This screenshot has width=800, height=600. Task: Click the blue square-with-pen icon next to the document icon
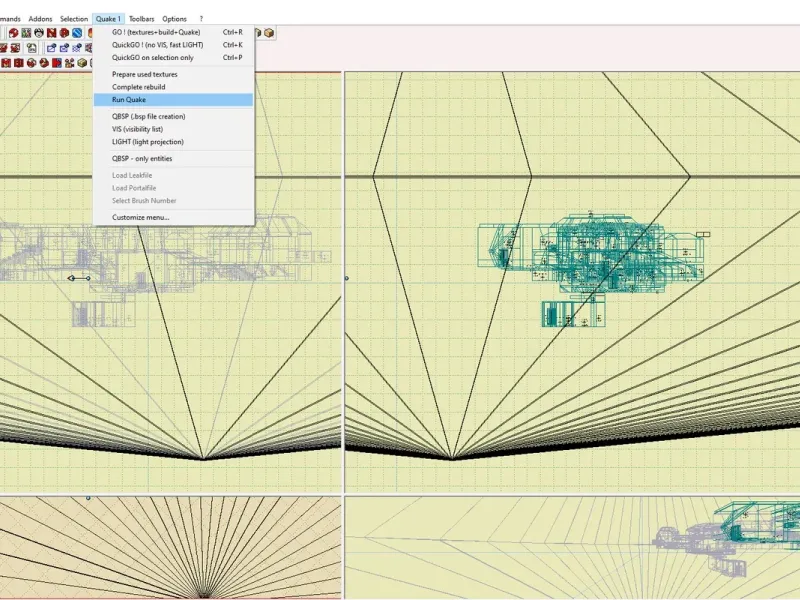[52, 48]
